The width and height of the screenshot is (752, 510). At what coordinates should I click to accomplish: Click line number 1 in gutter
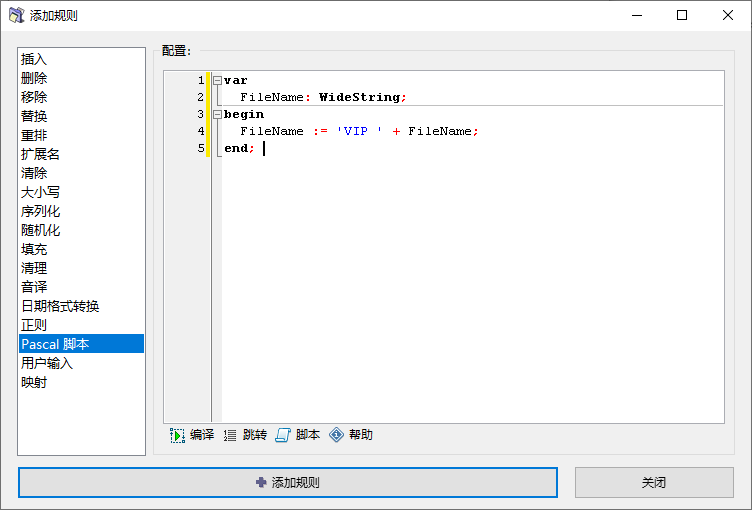click(x=201, y=81)
